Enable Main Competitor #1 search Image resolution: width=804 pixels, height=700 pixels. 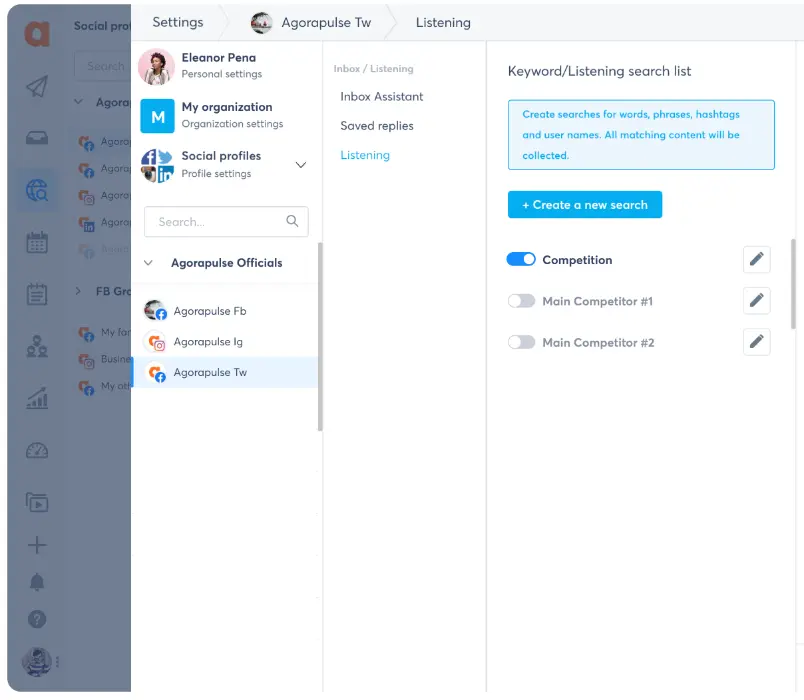point(520,300)
